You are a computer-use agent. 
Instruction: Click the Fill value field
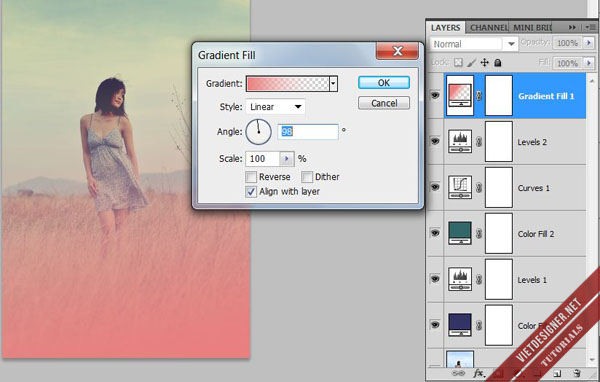[567, 62]
